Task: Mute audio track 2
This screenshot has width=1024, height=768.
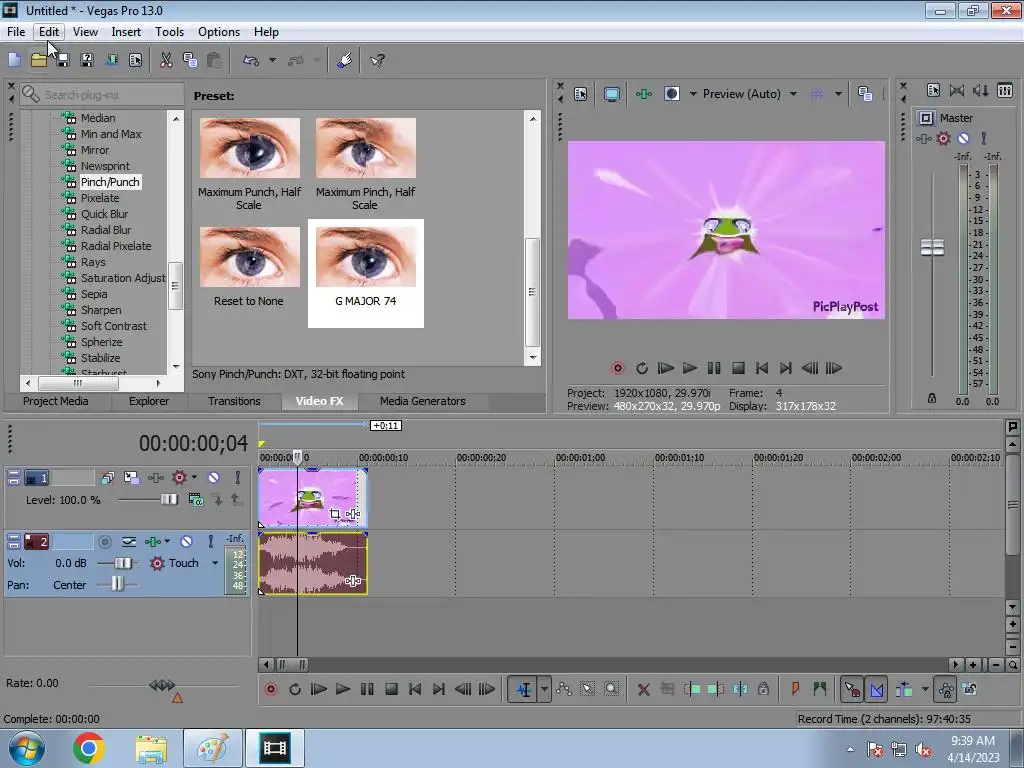Action: [186, 541]
